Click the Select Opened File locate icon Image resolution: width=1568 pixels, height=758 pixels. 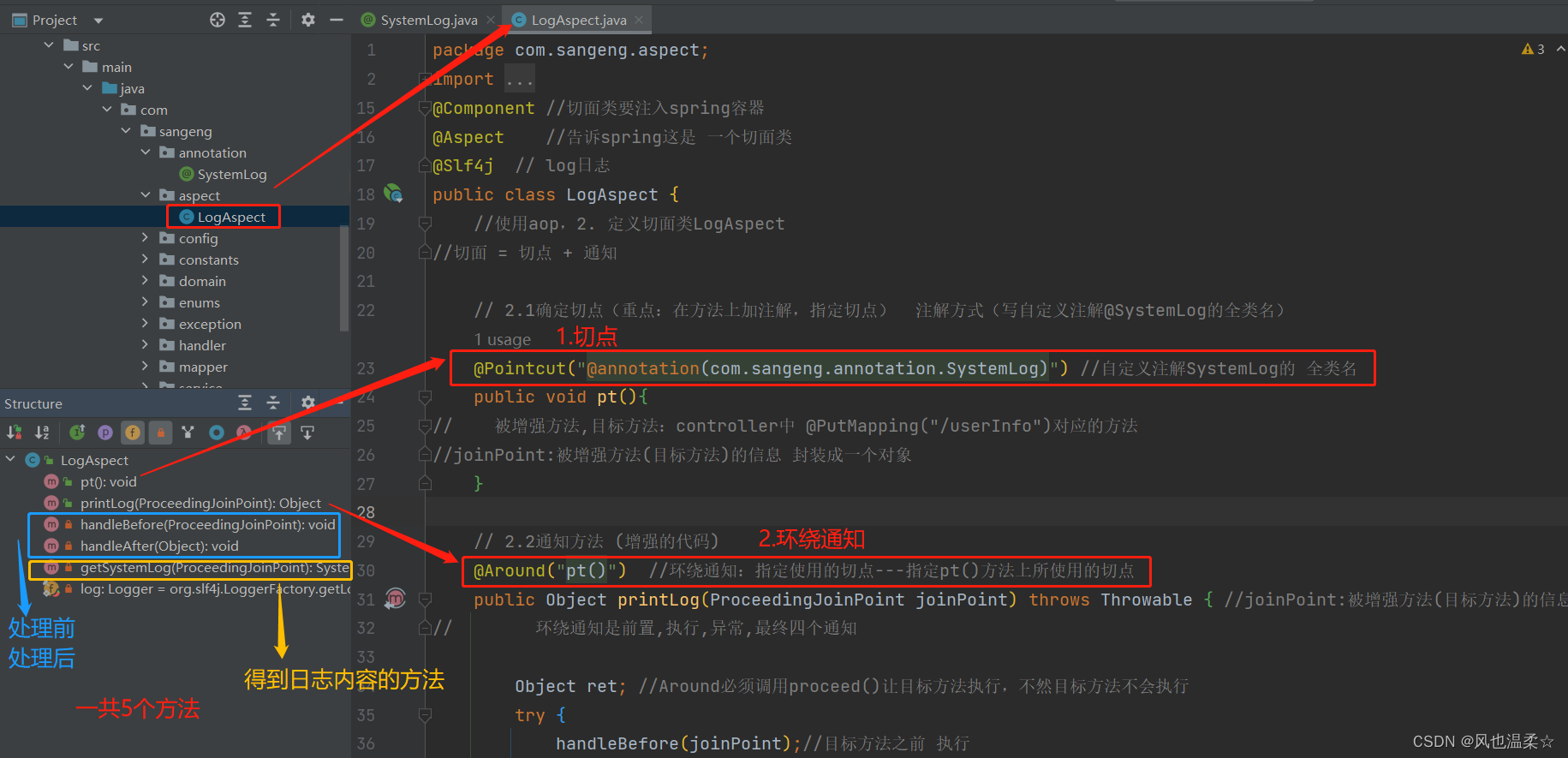point(218,20)
